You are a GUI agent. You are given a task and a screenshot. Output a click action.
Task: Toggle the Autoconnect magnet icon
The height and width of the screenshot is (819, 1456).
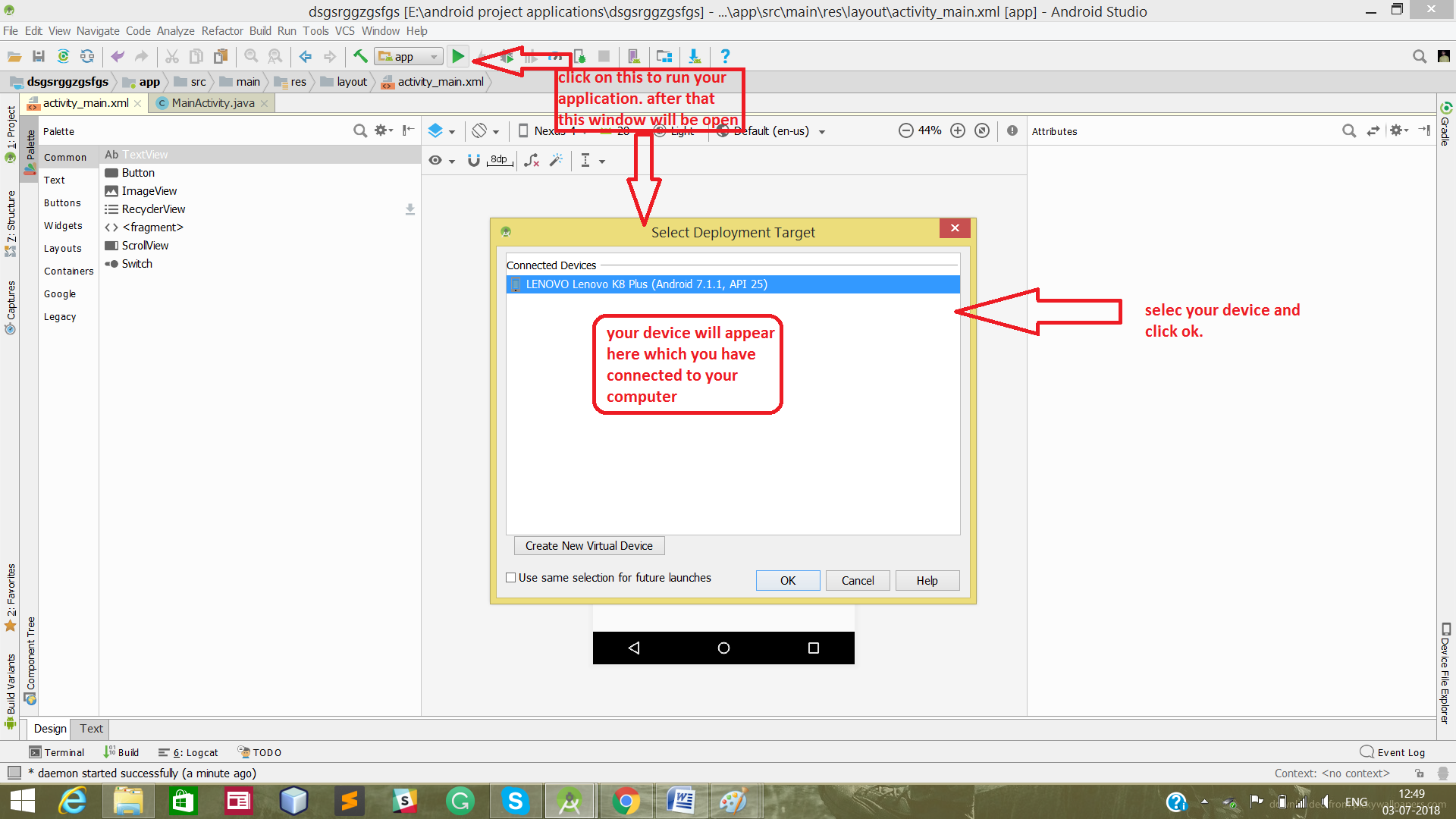(x=473, y=160)
